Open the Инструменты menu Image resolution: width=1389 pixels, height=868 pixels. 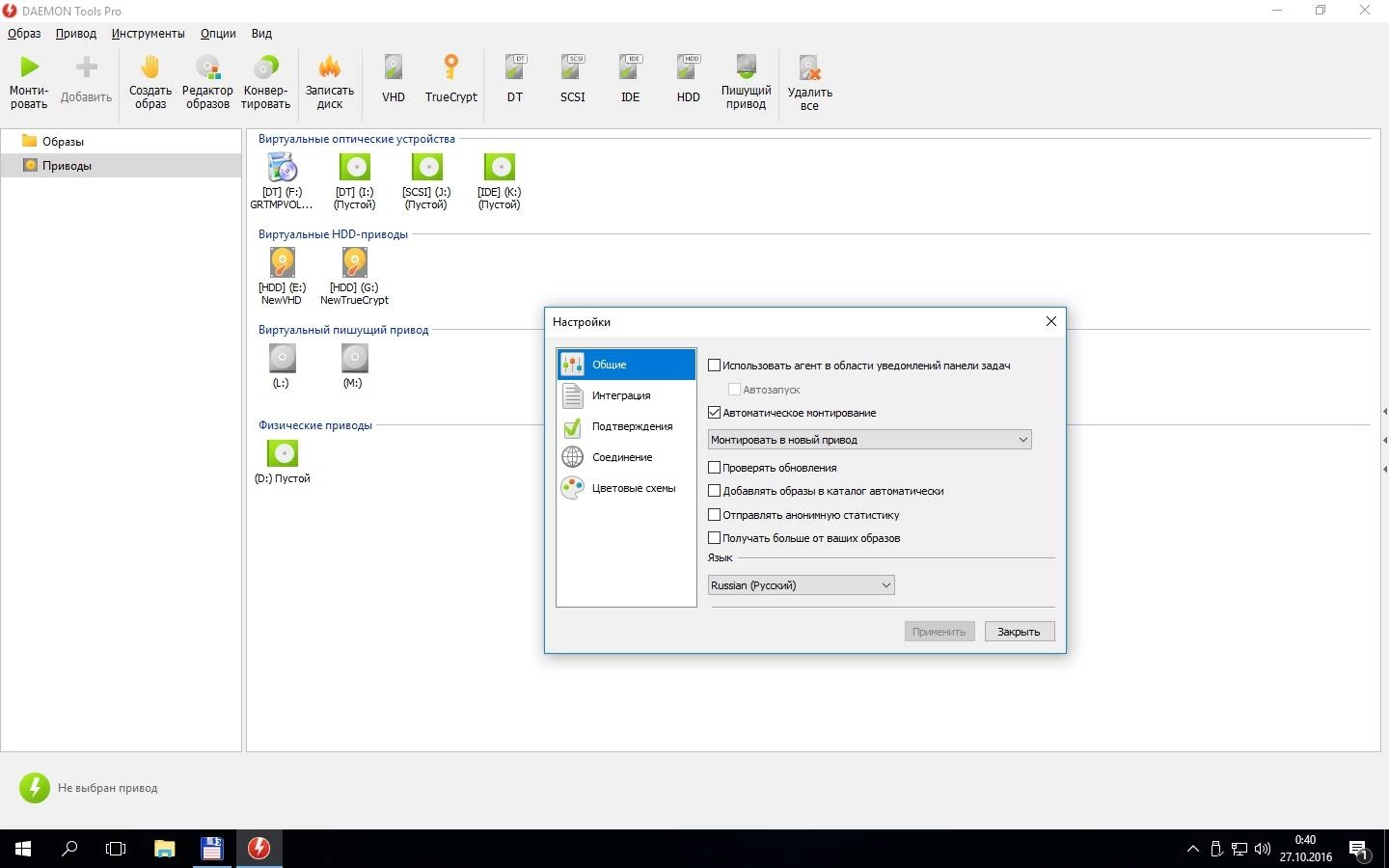pyautogui.click(x=148, y=33)
